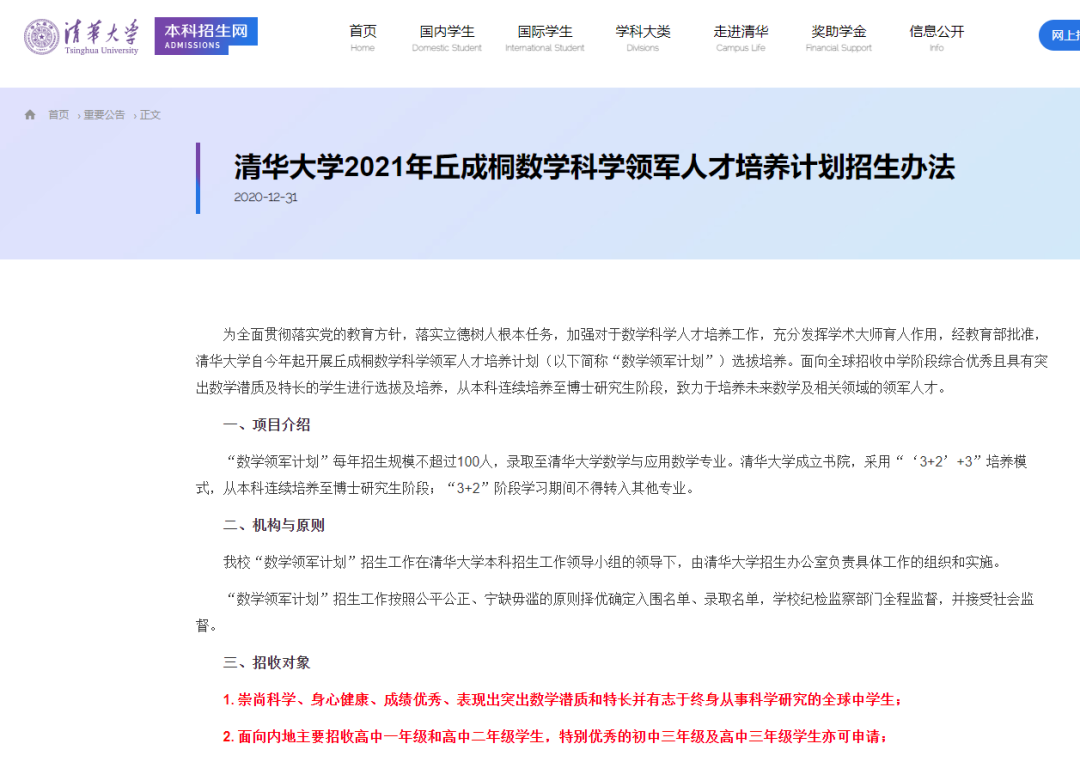
Task: Click the Tsinghua University logo
Action: [81, 37]
